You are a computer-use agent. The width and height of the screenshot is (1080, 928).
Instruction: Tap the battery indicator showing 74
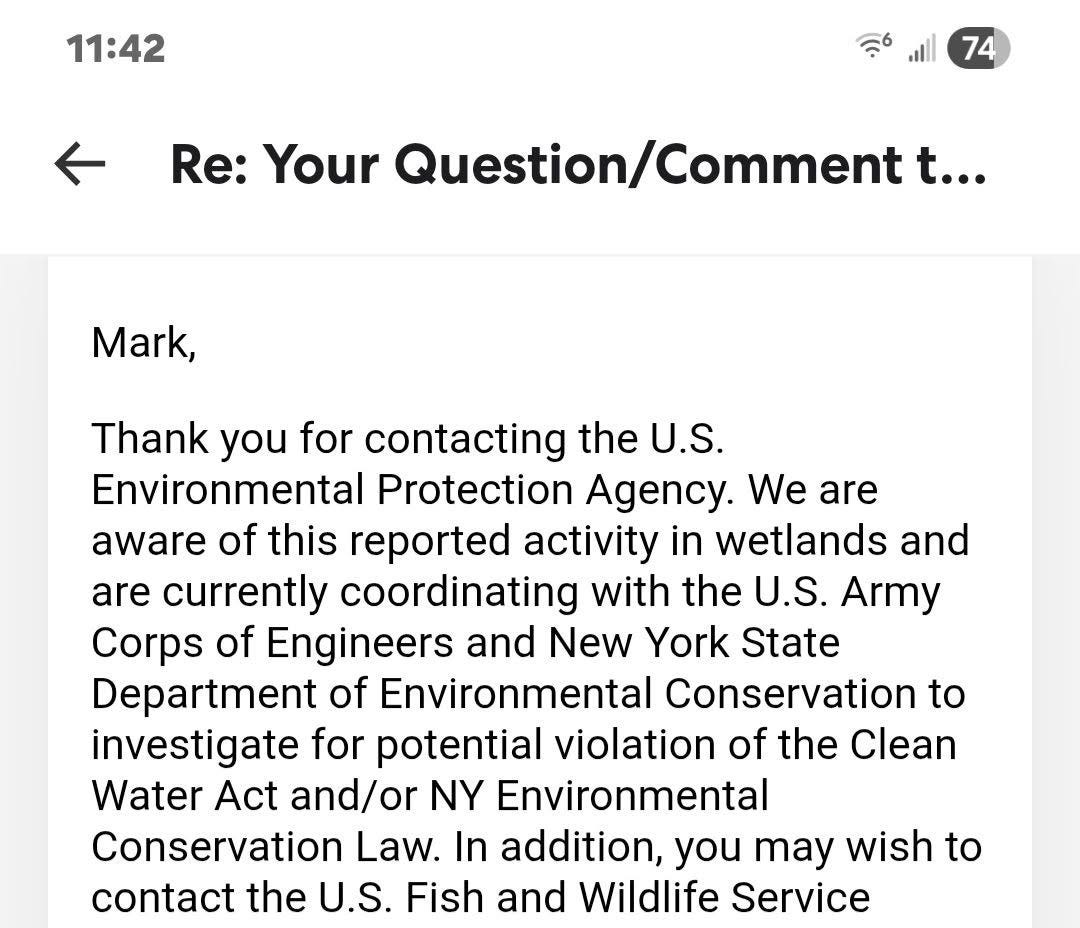tap(979, 48)
